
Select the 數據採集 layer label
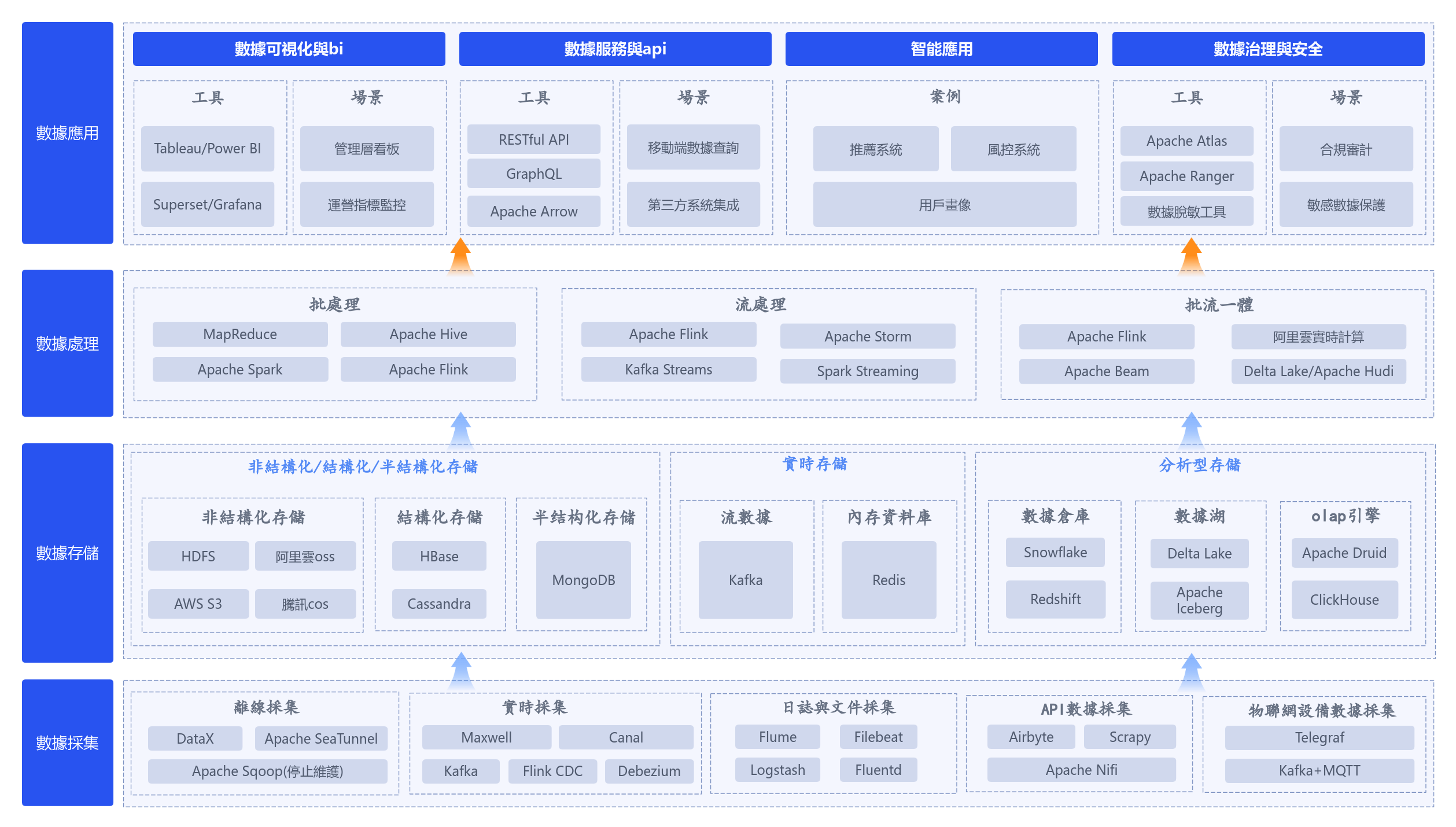[67, 743]
